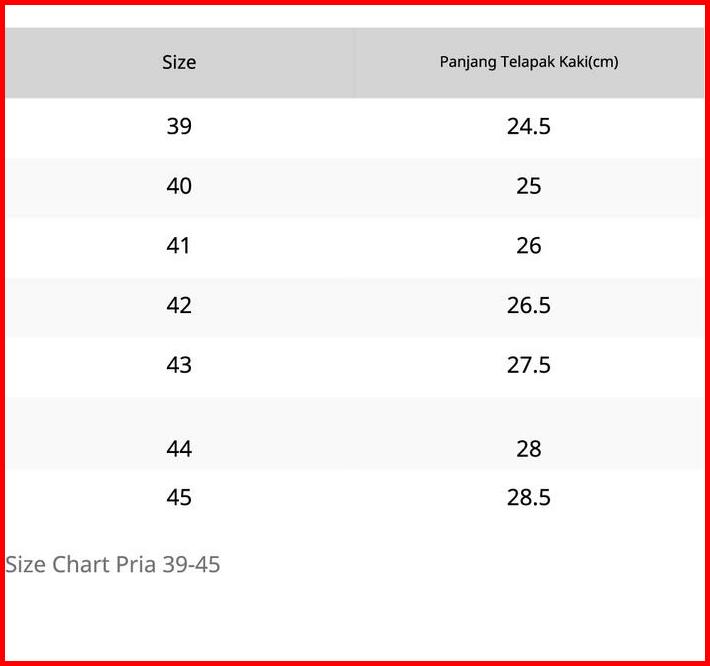Click the '(cm)' unit in the column header
710x666 pixels.
click(603, 62)
